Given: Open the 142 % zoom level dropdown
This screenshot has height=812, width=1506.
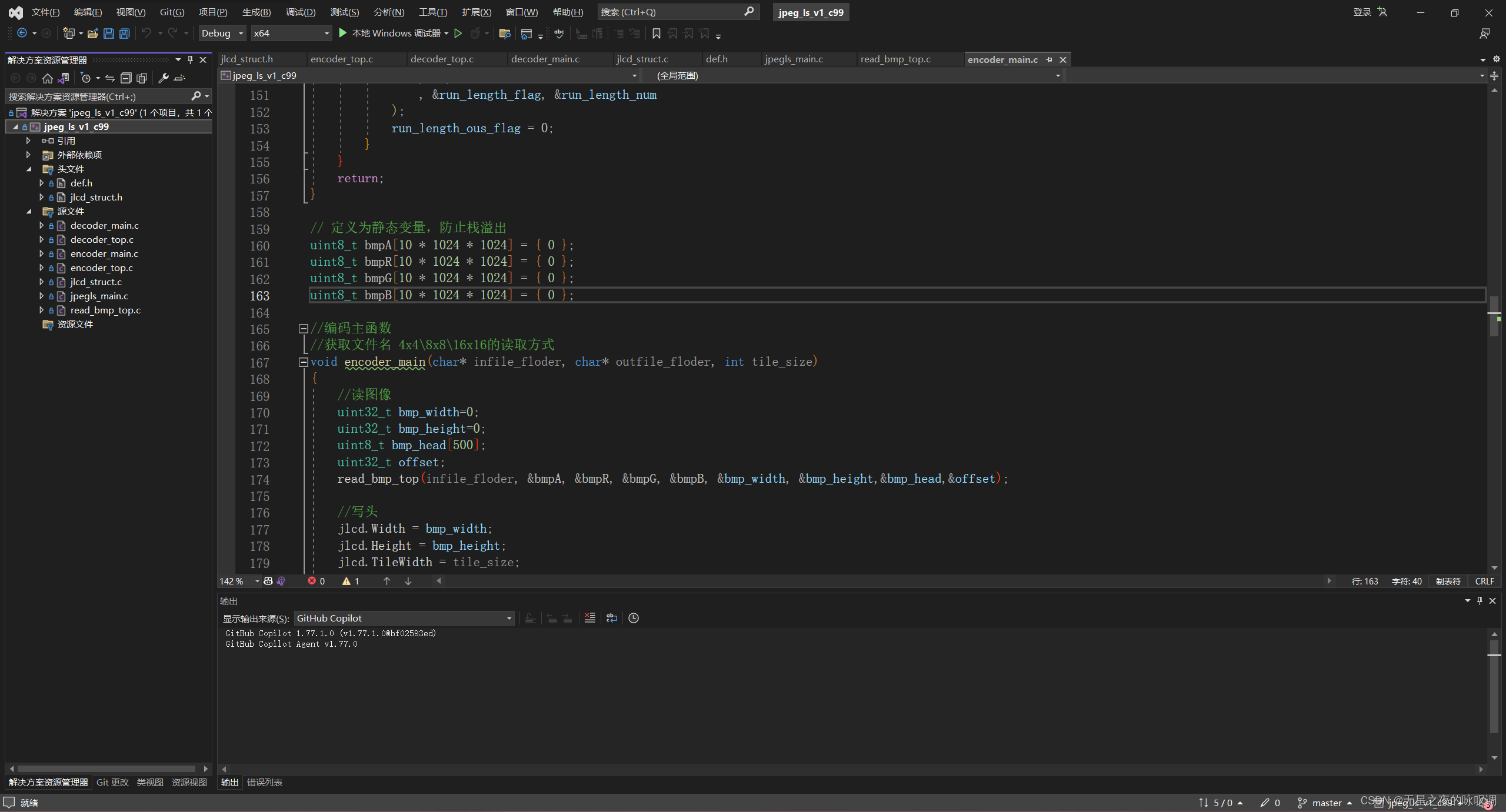Looking at the screenshot, I should [x=239, y=581].
